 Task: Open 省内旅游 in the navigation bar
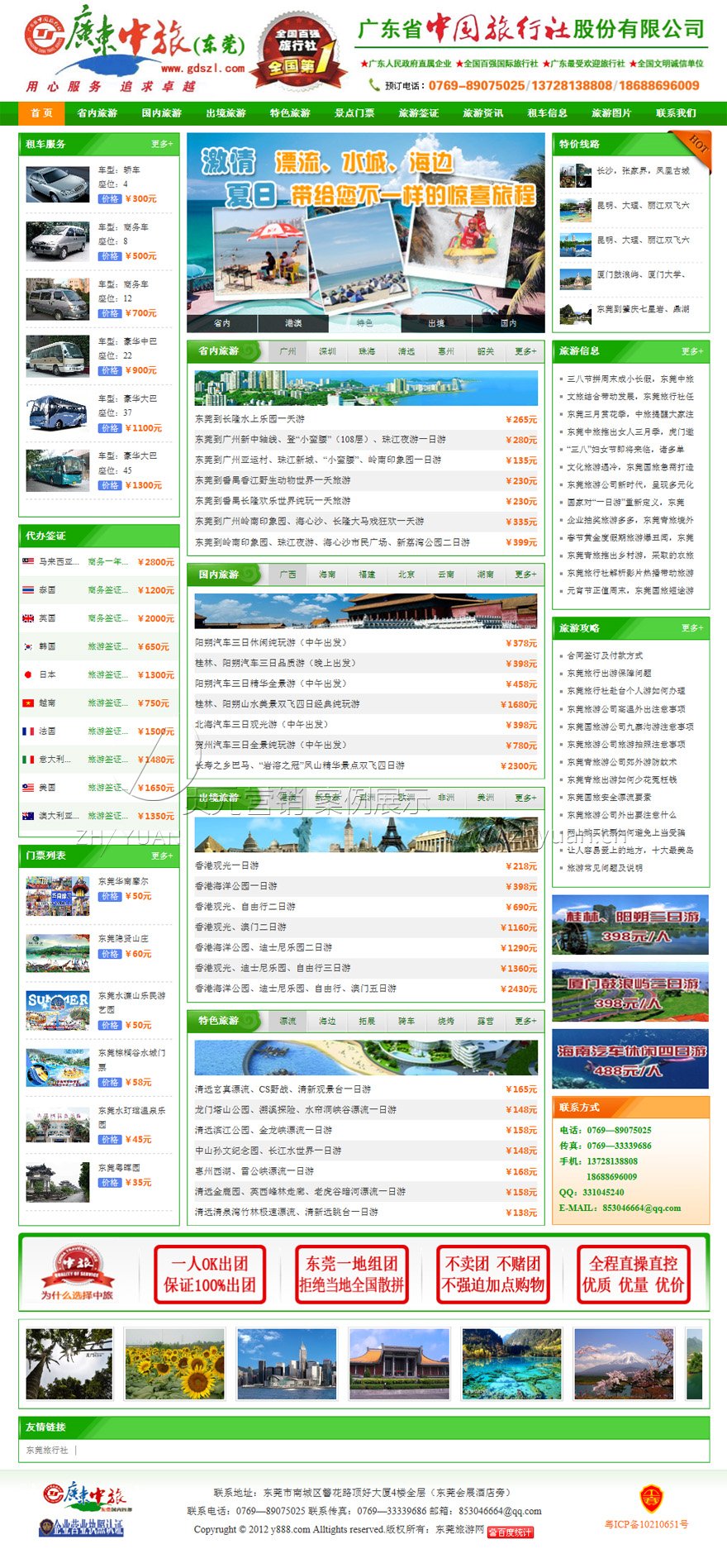[x=97, y=113]
